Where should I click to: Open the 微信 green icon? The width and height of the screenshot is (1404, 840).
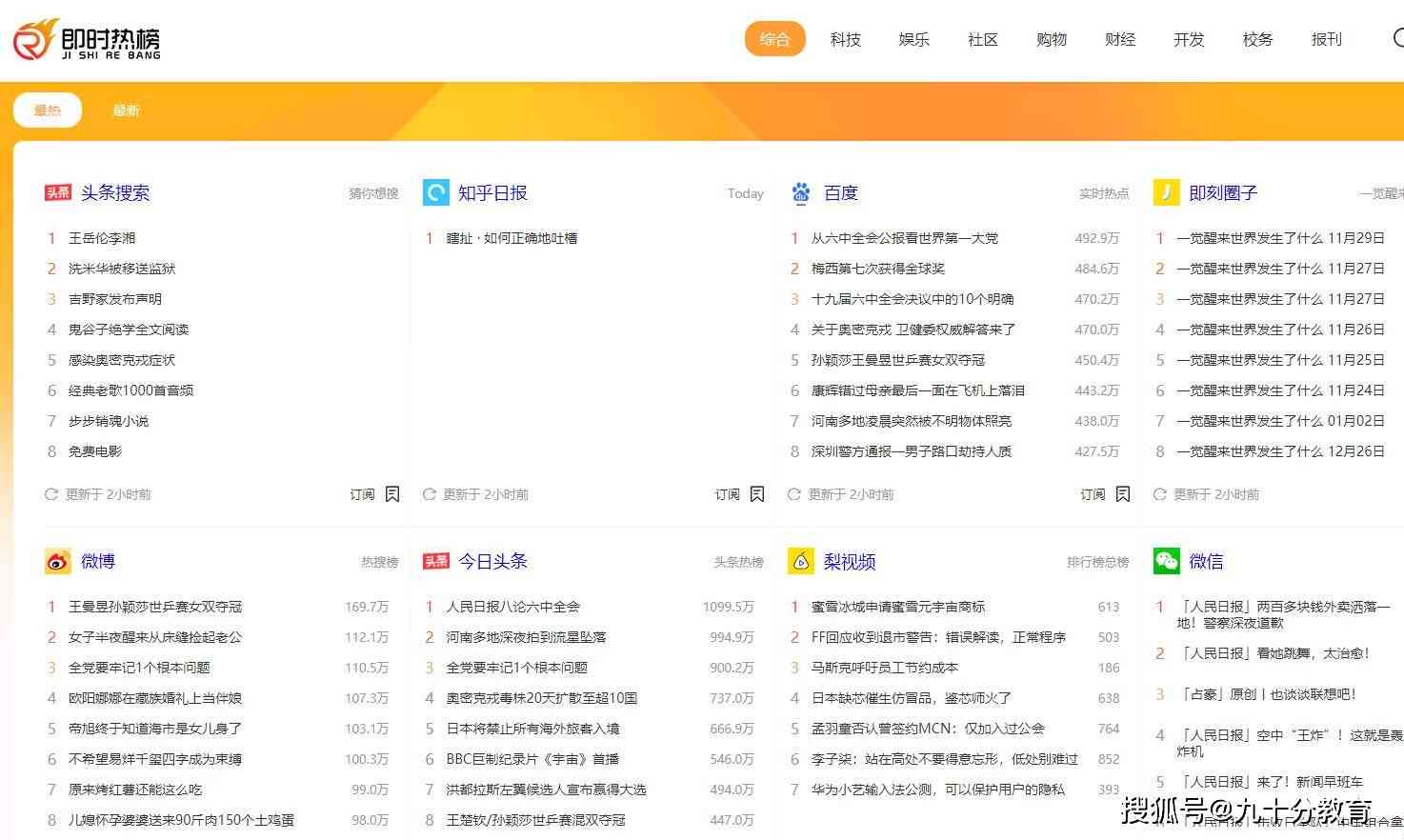tap(1166, 561)
